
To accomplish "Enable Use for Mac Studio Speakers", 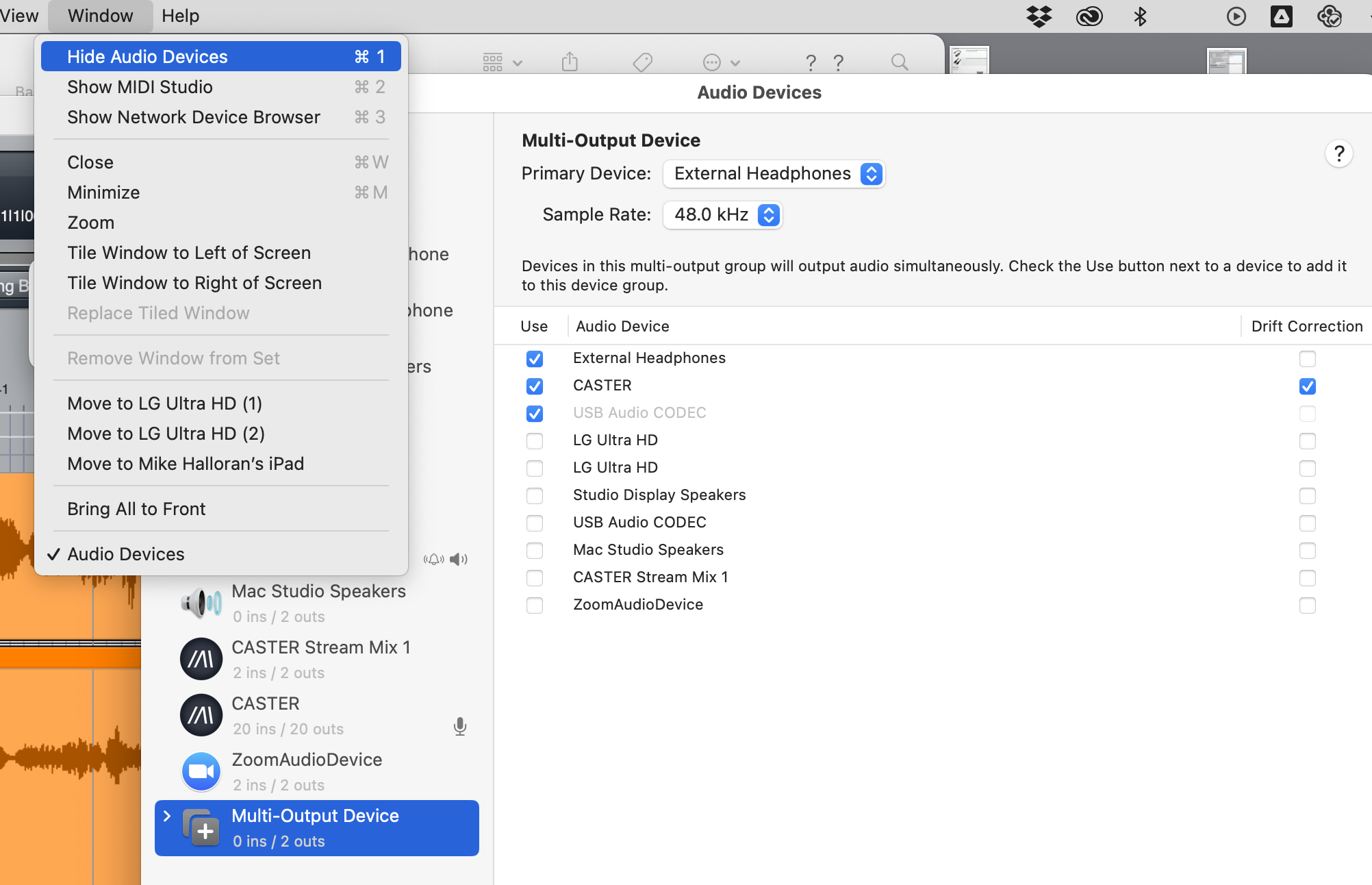I will [535, 550].
